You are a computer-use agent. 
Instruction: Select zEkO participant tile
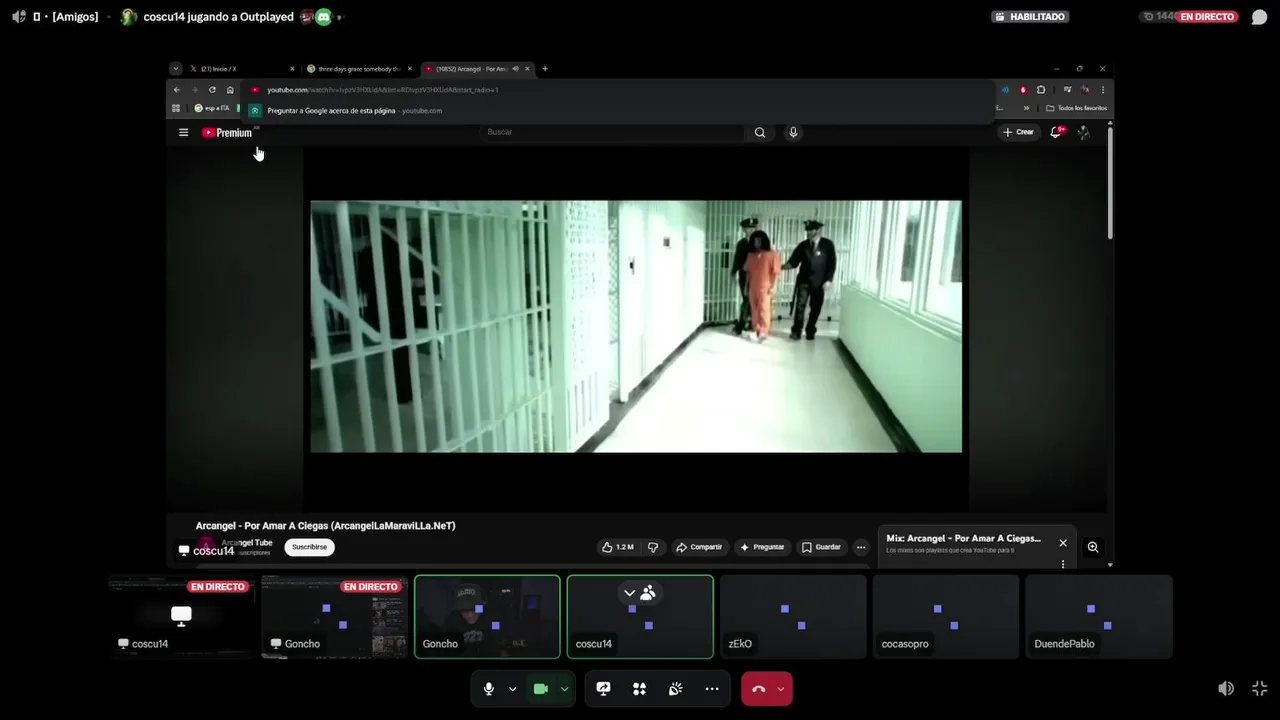[x=793, y=616]
